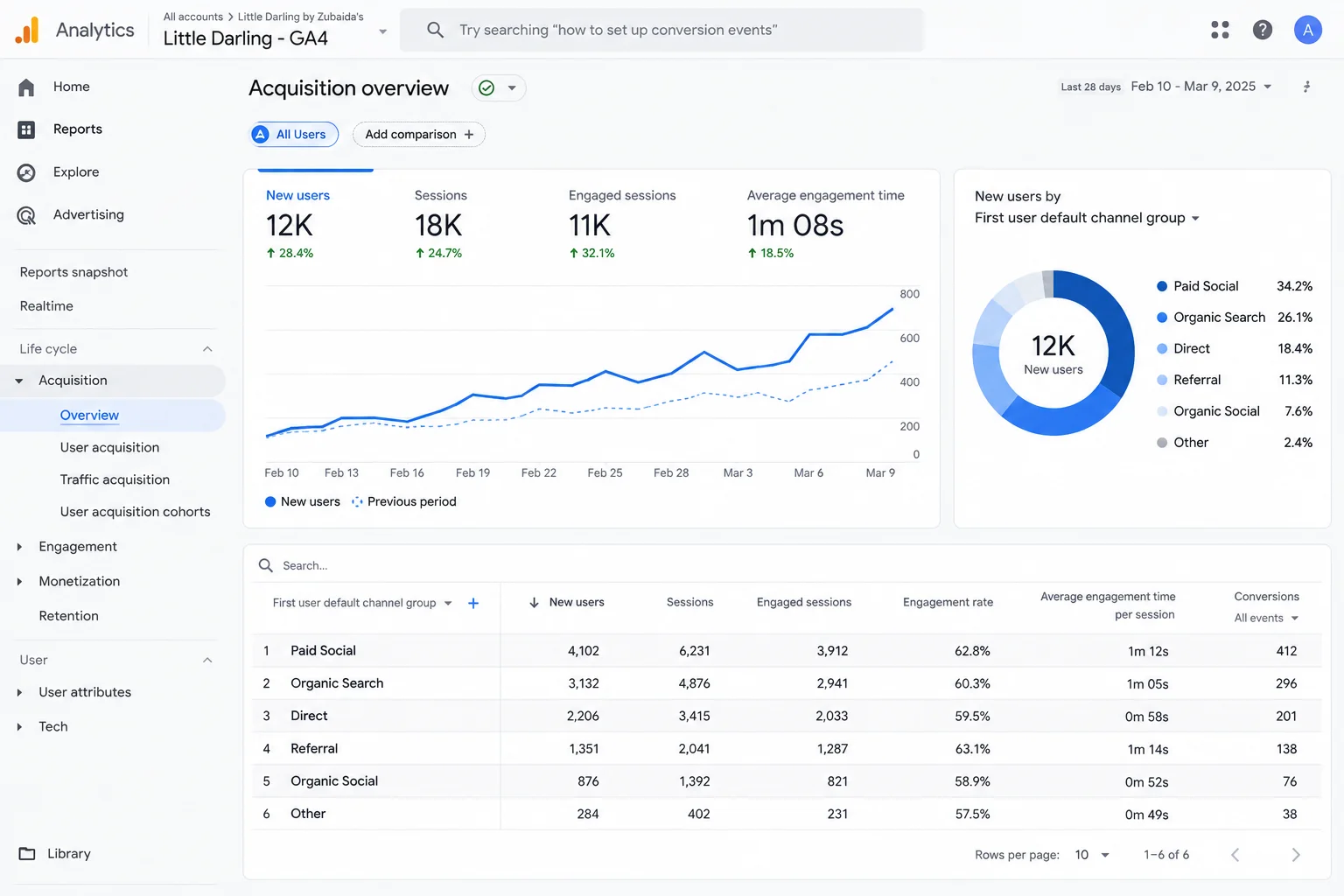Screen dimensions: 1344x896
Task: Open the Retention report
Action: point(68,616)
